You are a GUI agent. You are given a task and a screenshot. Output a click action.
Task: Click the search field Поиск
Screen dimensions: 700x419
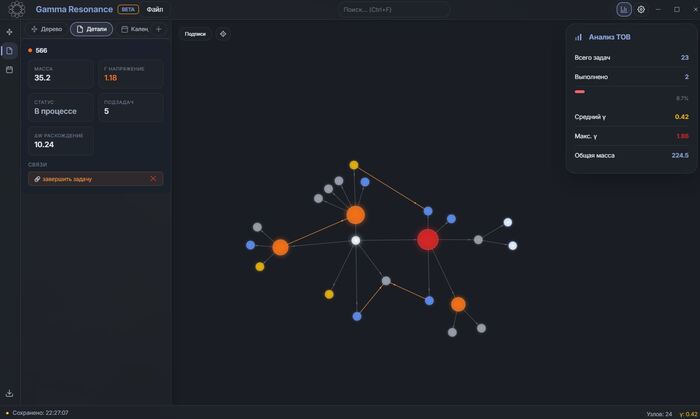(394, 9)
